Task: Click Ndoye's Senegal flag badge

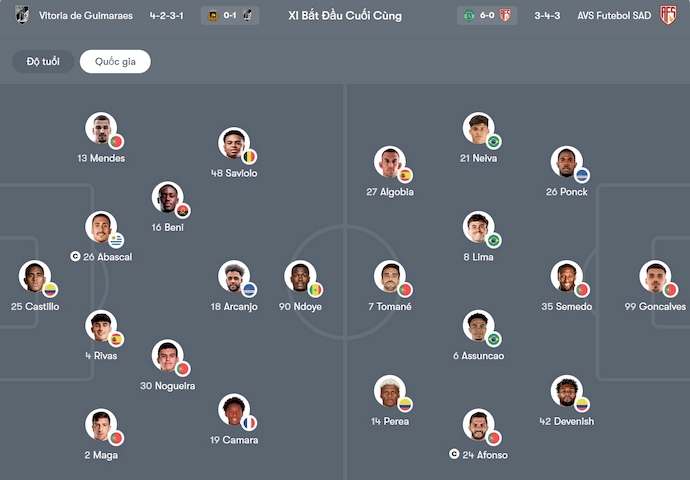Action: [315, 290]
